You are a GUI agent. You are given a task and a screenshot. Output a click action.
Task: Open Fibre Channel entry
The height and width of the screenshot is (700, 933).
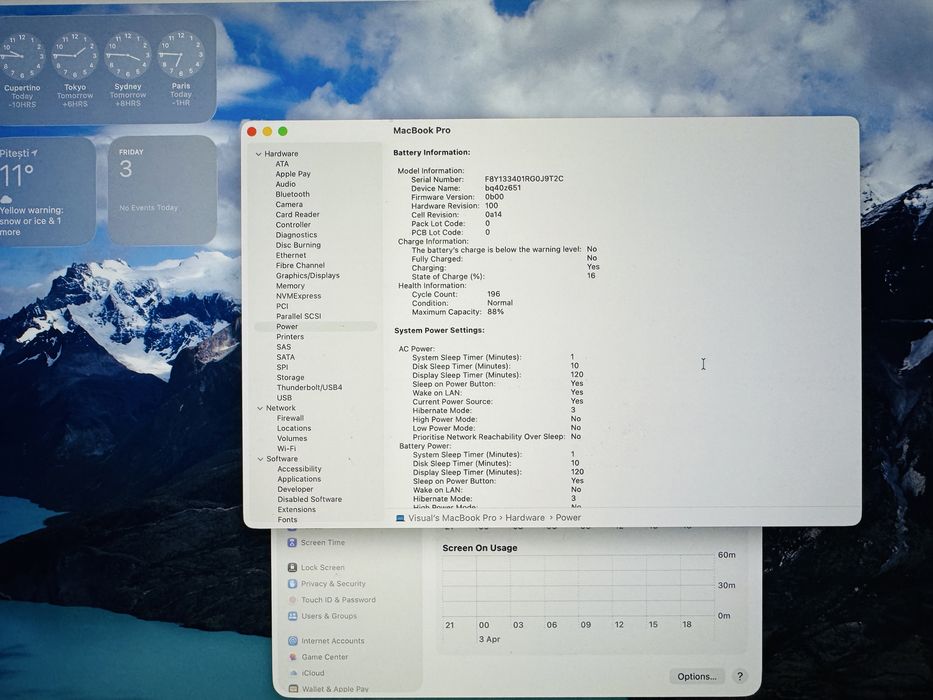[x=300, y=265]
